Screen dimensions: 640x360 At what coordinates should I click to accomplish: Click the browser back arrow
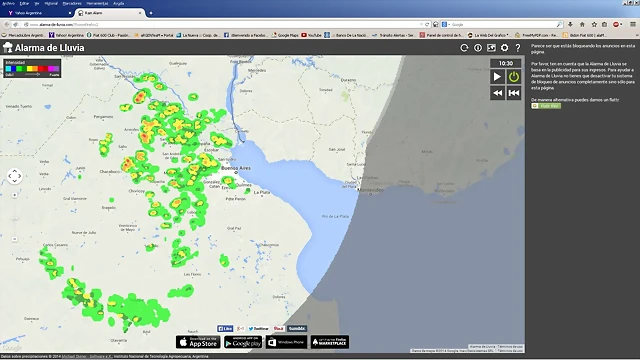point(7,24)
